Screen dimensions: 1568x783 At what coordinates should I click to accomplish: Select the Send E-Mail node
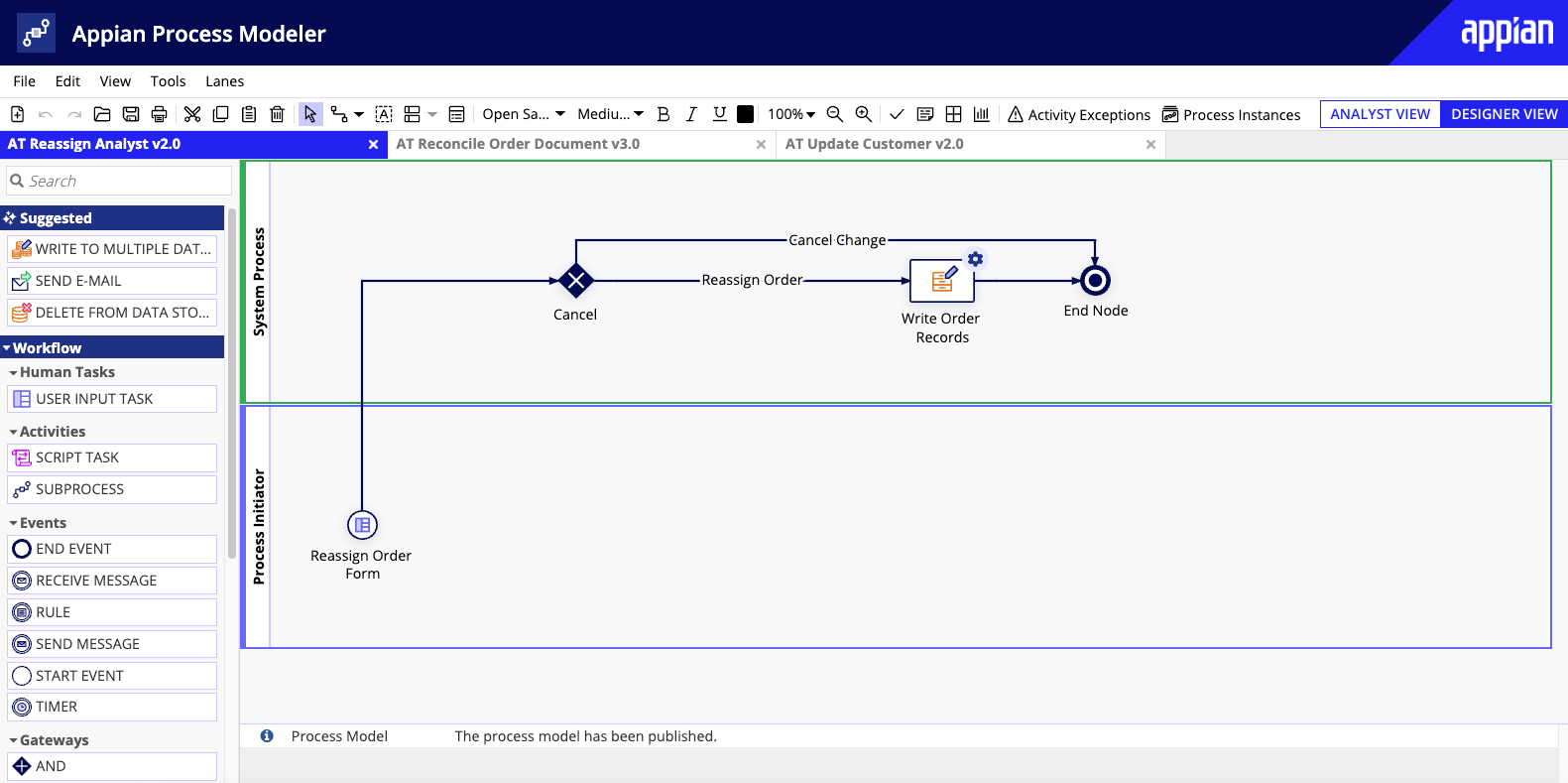tap(112, 281)
